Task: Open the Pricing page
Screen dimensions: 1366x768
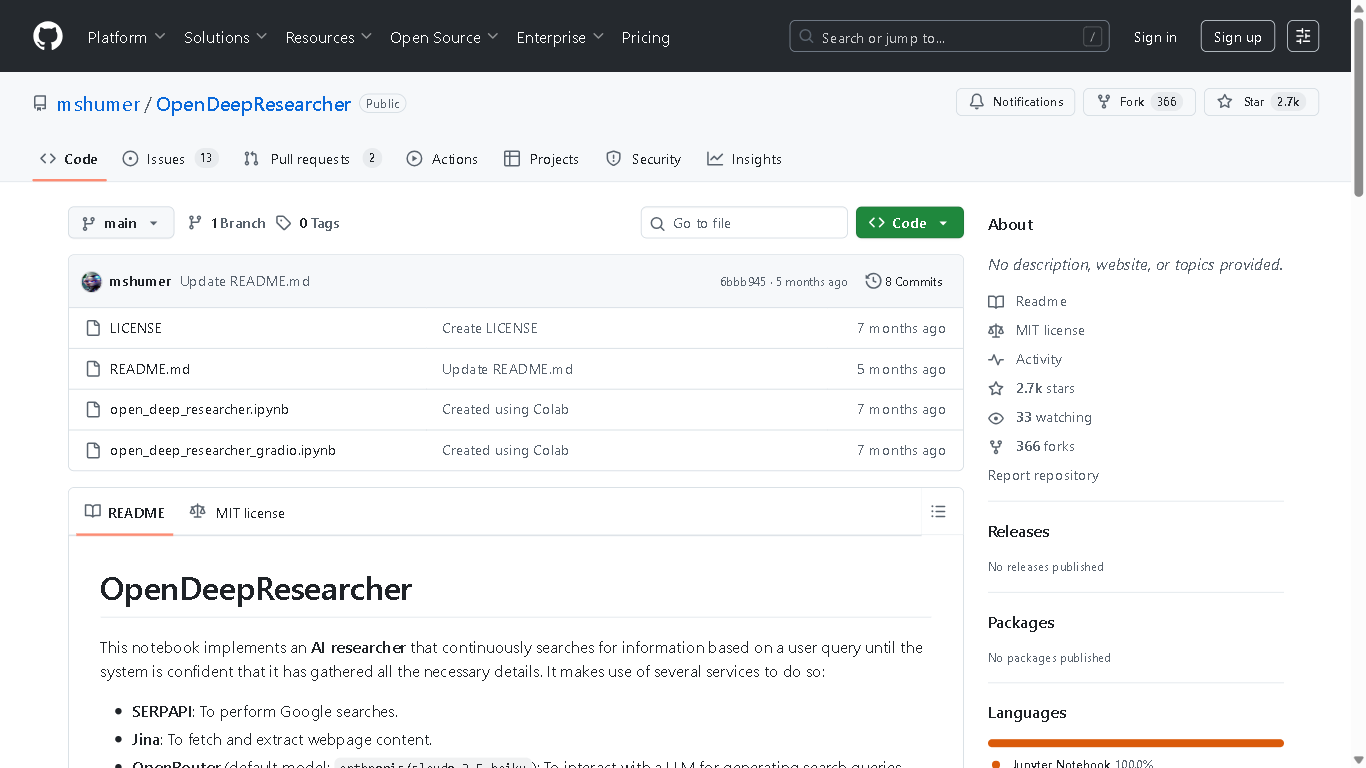Action: click(x=646, y=37)
